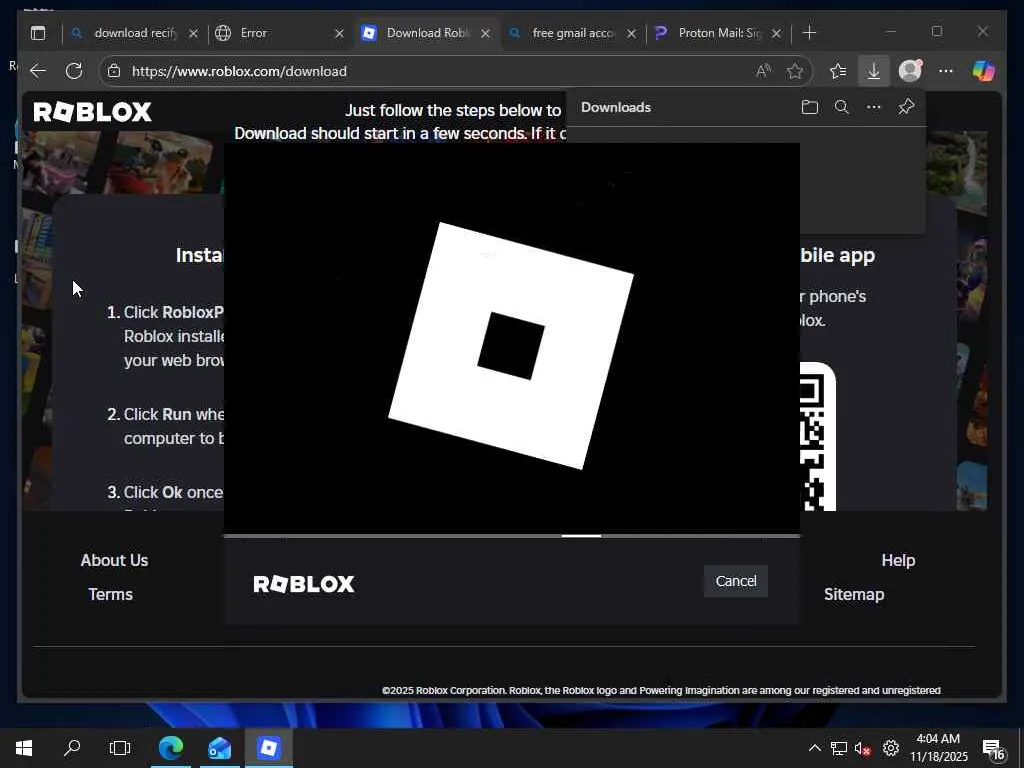The image size is (1024, 768).
Task: Search downloads in Downloads panel
Action: (842, 107)
